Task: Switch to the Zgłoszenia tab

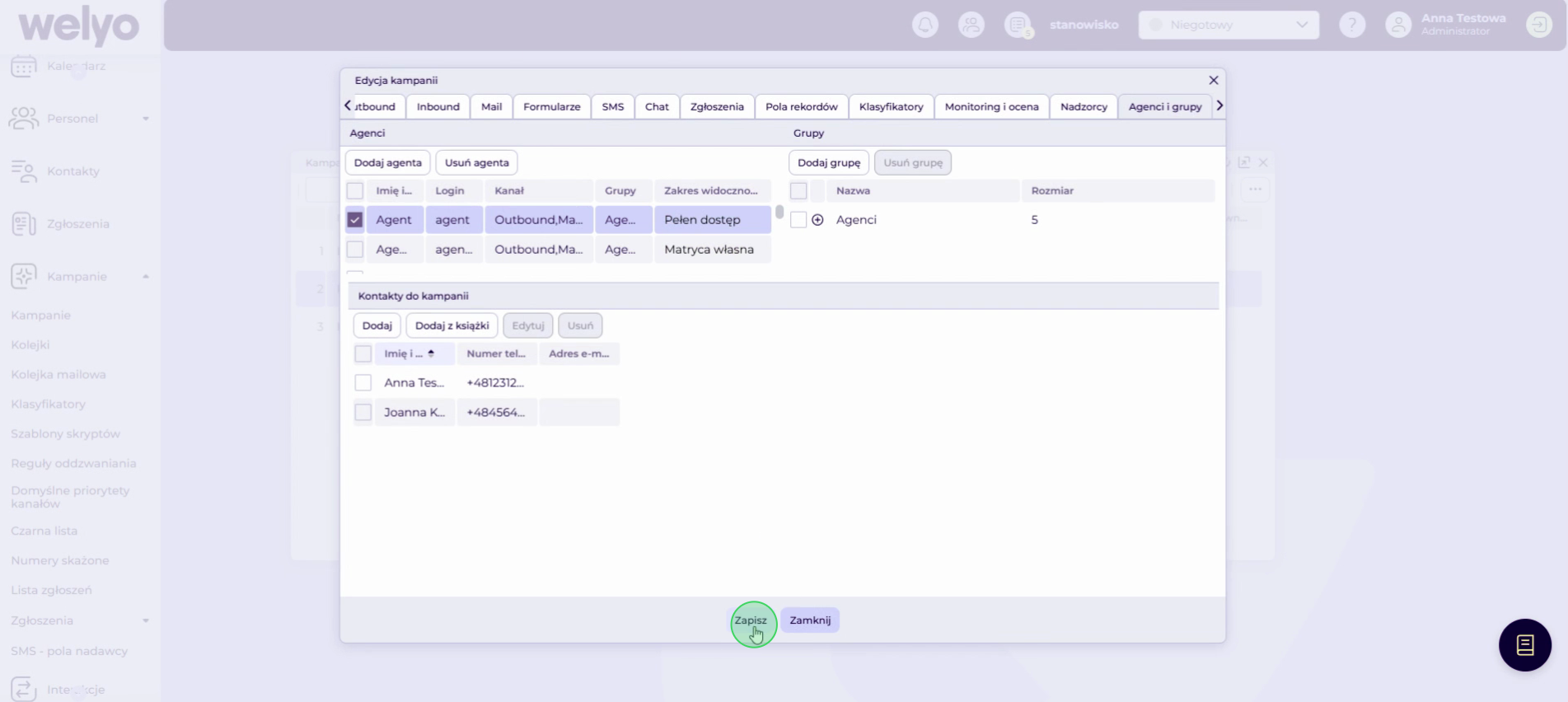Action: point(717,107)
